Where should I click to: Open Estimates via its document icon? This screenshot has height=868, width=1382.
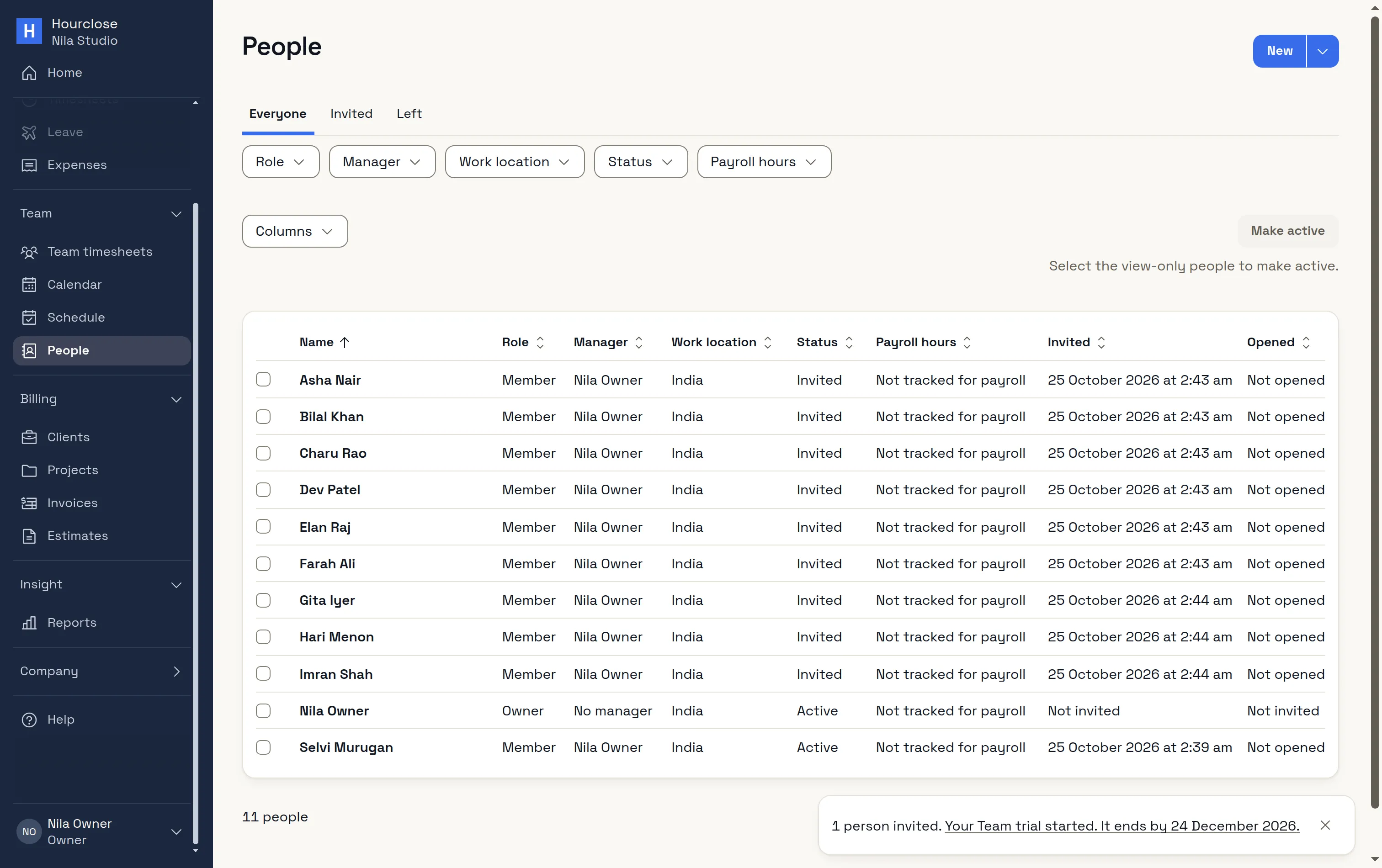pos(29,536)
